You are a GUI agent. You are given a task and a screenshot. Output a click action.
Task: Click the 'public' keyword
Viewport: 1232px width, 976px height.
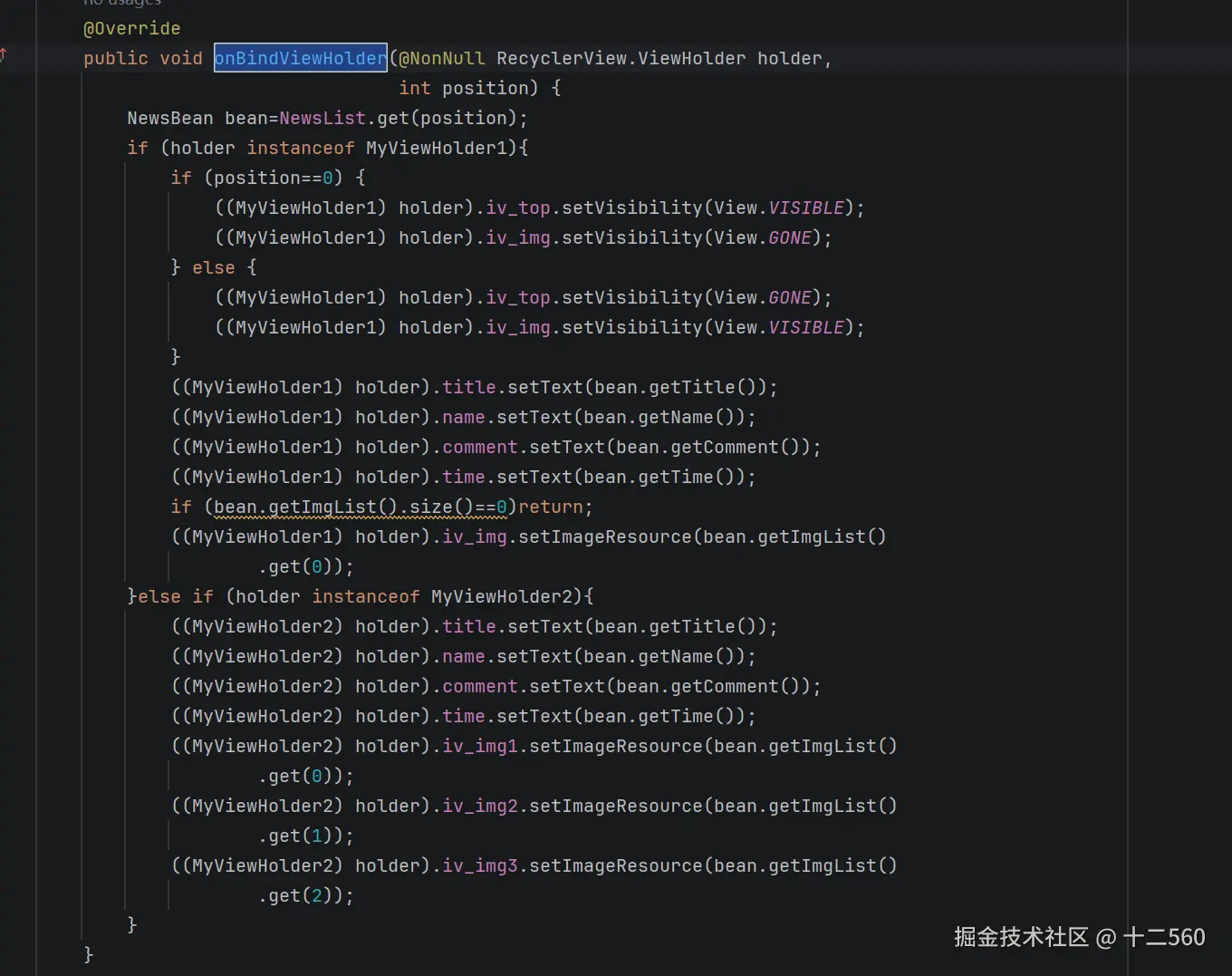pyautogui.click(x=116, y=58)
